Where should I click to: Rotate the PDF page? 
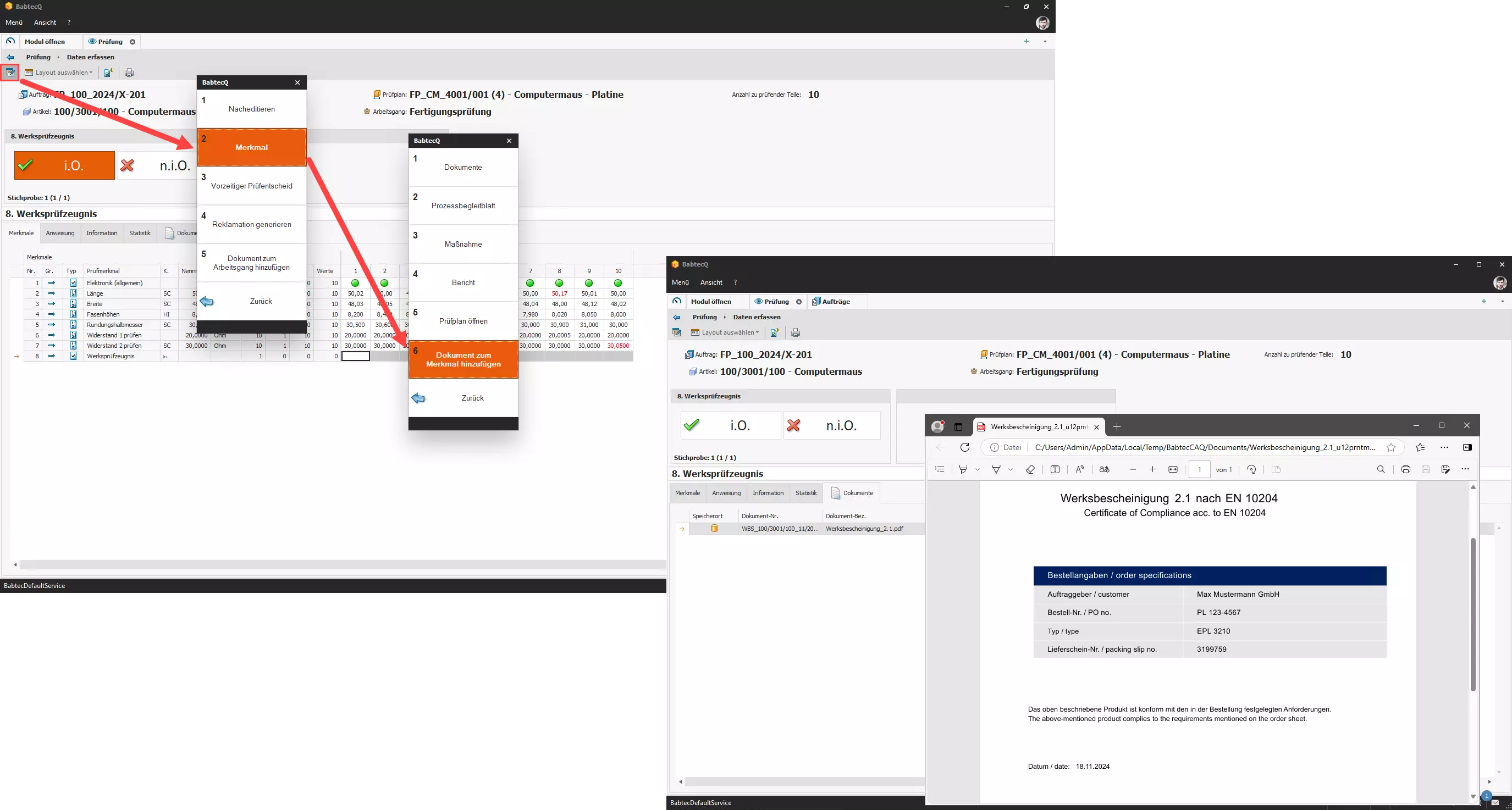click(x=1251, y=469)
